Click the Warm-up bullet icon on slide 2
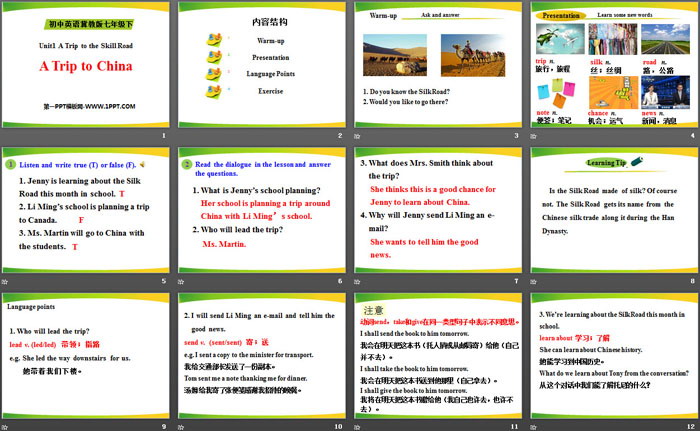This screenshot has width=700, height=431. (x=213, y=41)
